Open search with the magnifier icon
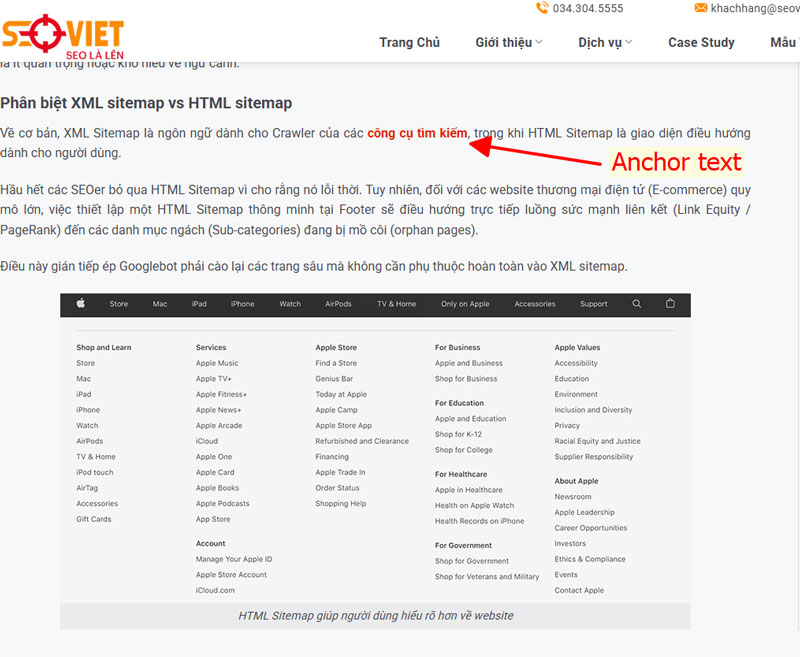 pos(636,304)
